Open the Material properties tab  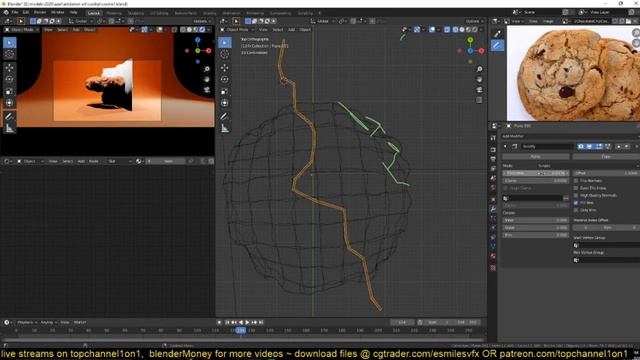pyautogui.click(x=493, y=256)
